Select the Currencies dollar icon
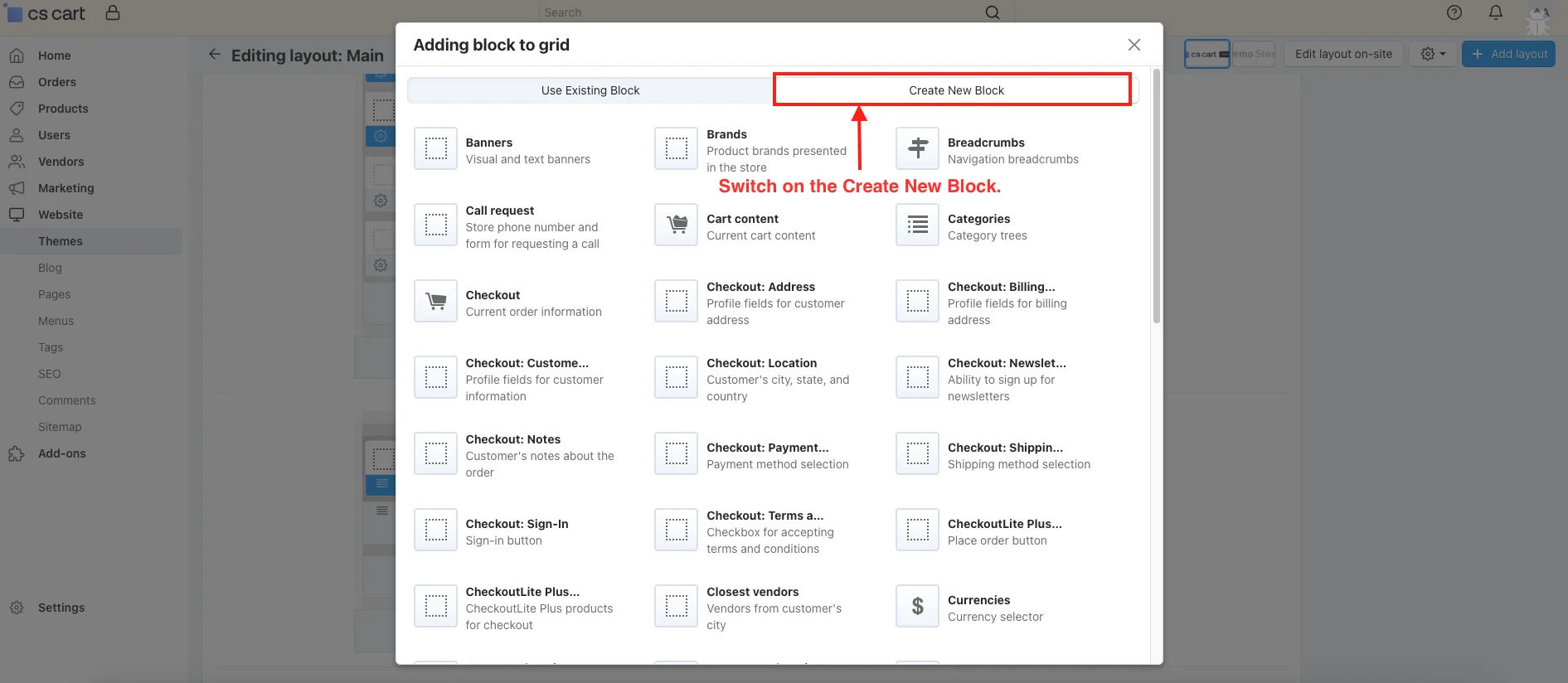Image resolution: width=1568 pixels, height=683 pixels. coord(917,606)
